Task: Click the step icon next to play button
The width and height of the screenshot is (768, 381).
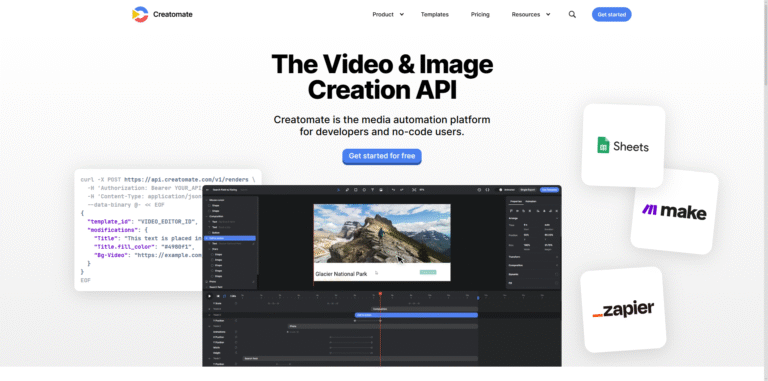Action: coord(218,296)
